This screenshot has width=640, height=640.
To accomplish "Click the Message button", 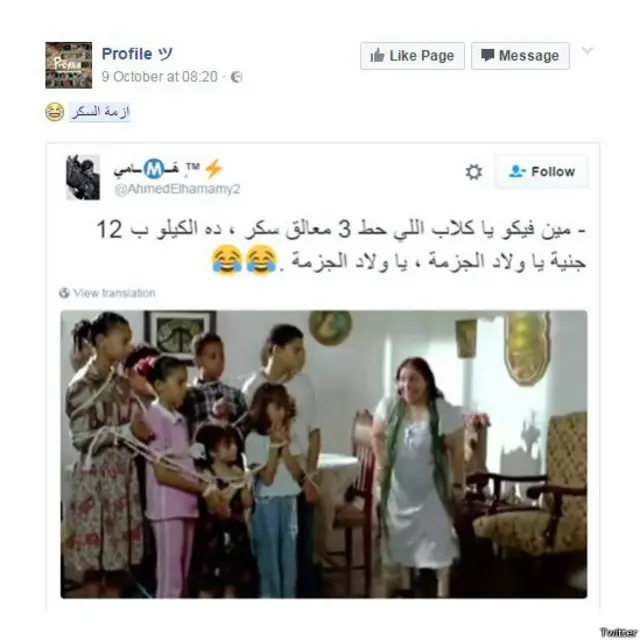I will pyautogui.click(x=520, y=56).
